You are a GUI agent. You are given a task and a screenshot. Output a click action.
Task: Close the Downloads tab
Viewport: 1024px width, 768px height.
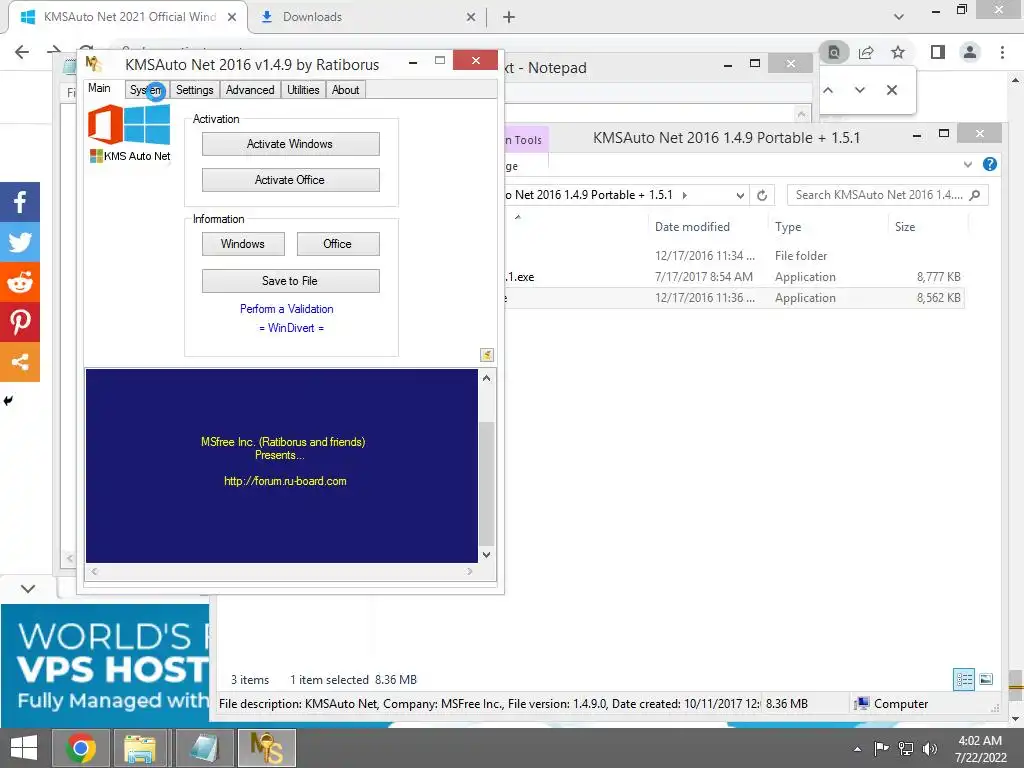[471, 17]
